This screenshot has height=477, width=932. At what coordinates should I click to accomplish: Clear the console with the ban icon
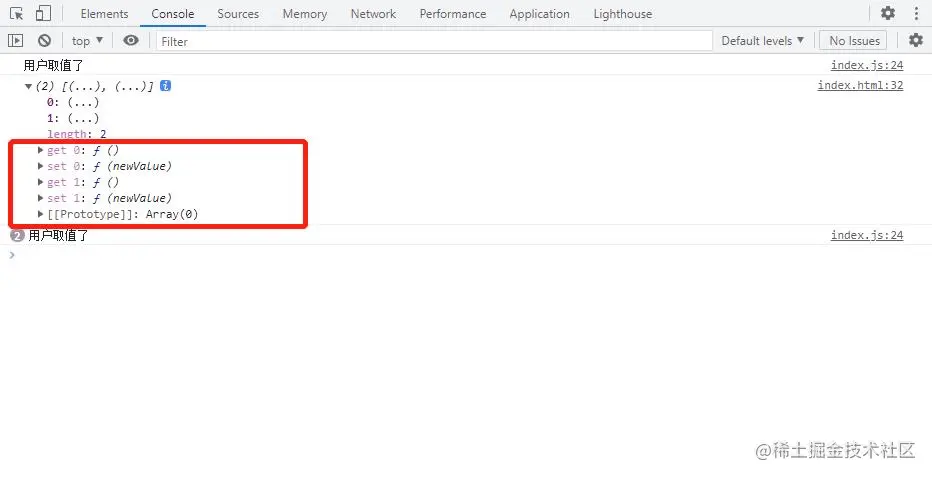point(45,40)
